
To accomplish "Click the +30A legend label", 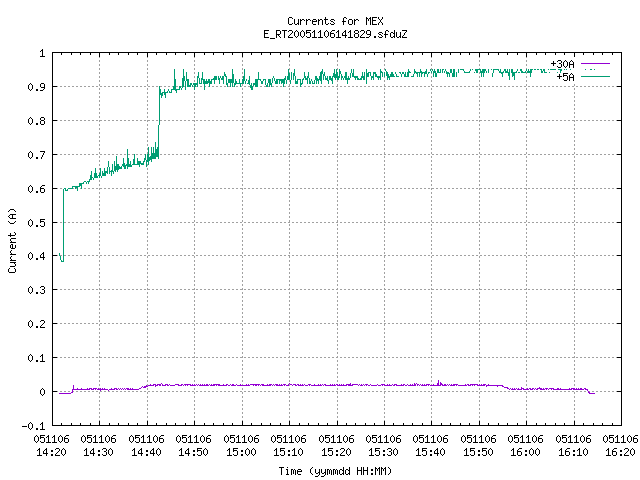I will [x=562, y=64].
